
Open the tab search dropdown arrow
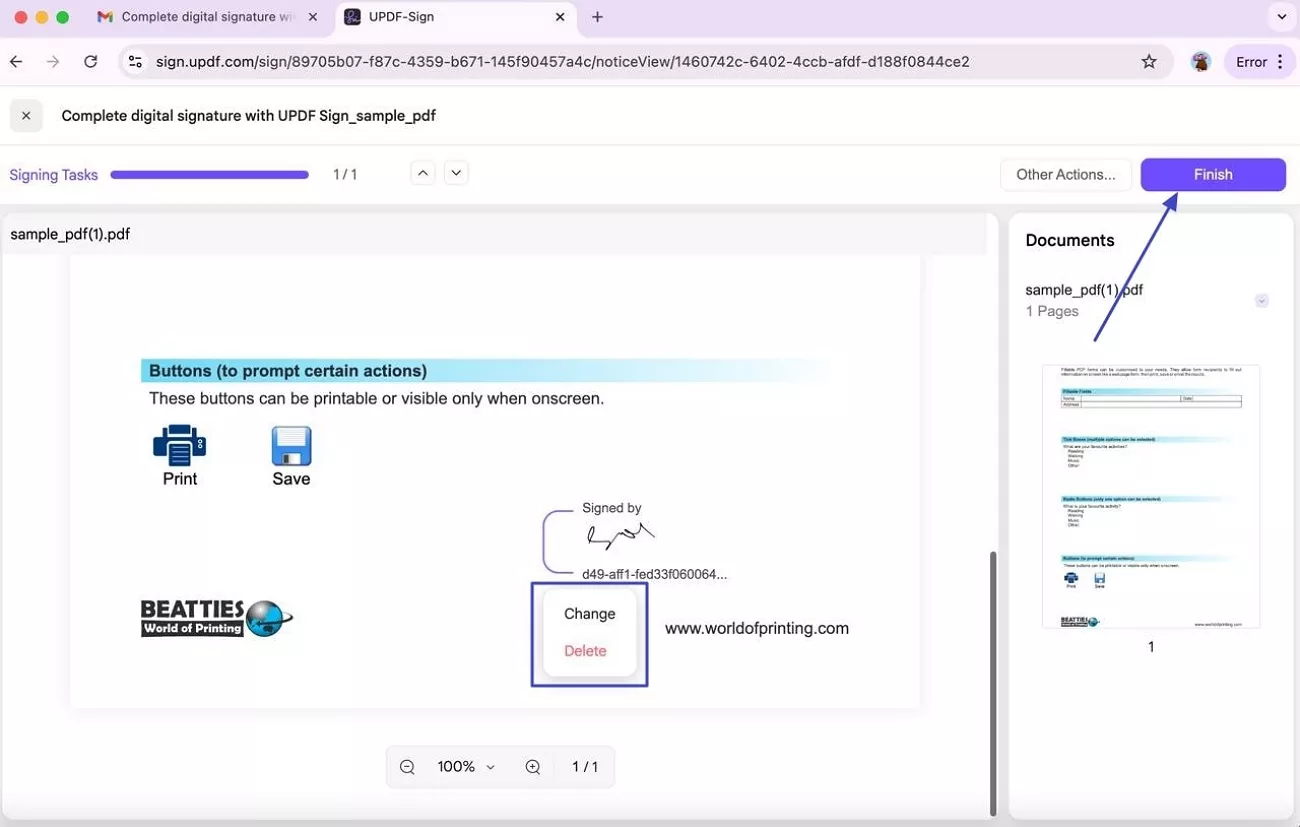(x=1282, y=17)
